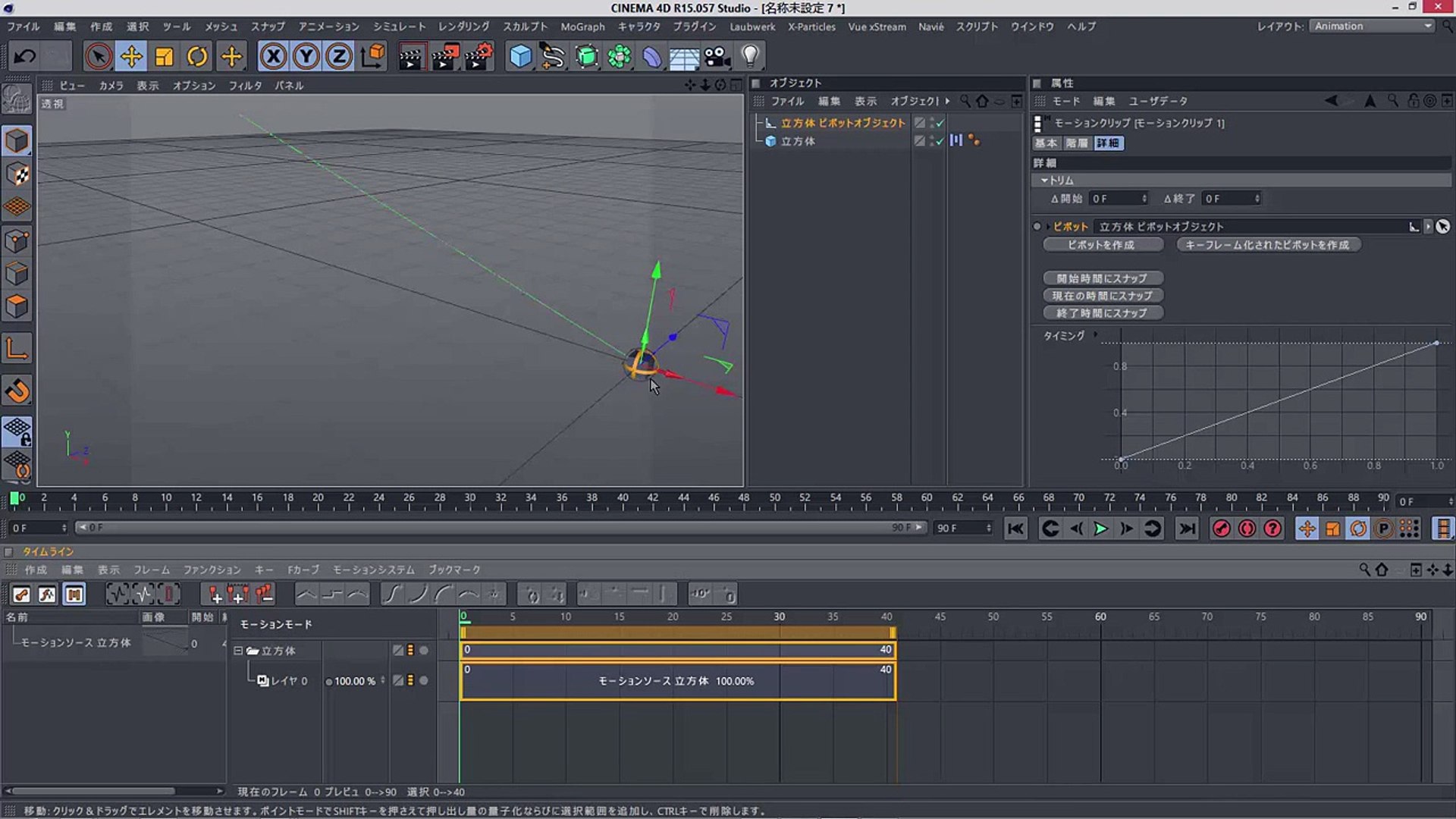
Task: Open Edit Render Settings icon
Action: [x=479, y=56]
